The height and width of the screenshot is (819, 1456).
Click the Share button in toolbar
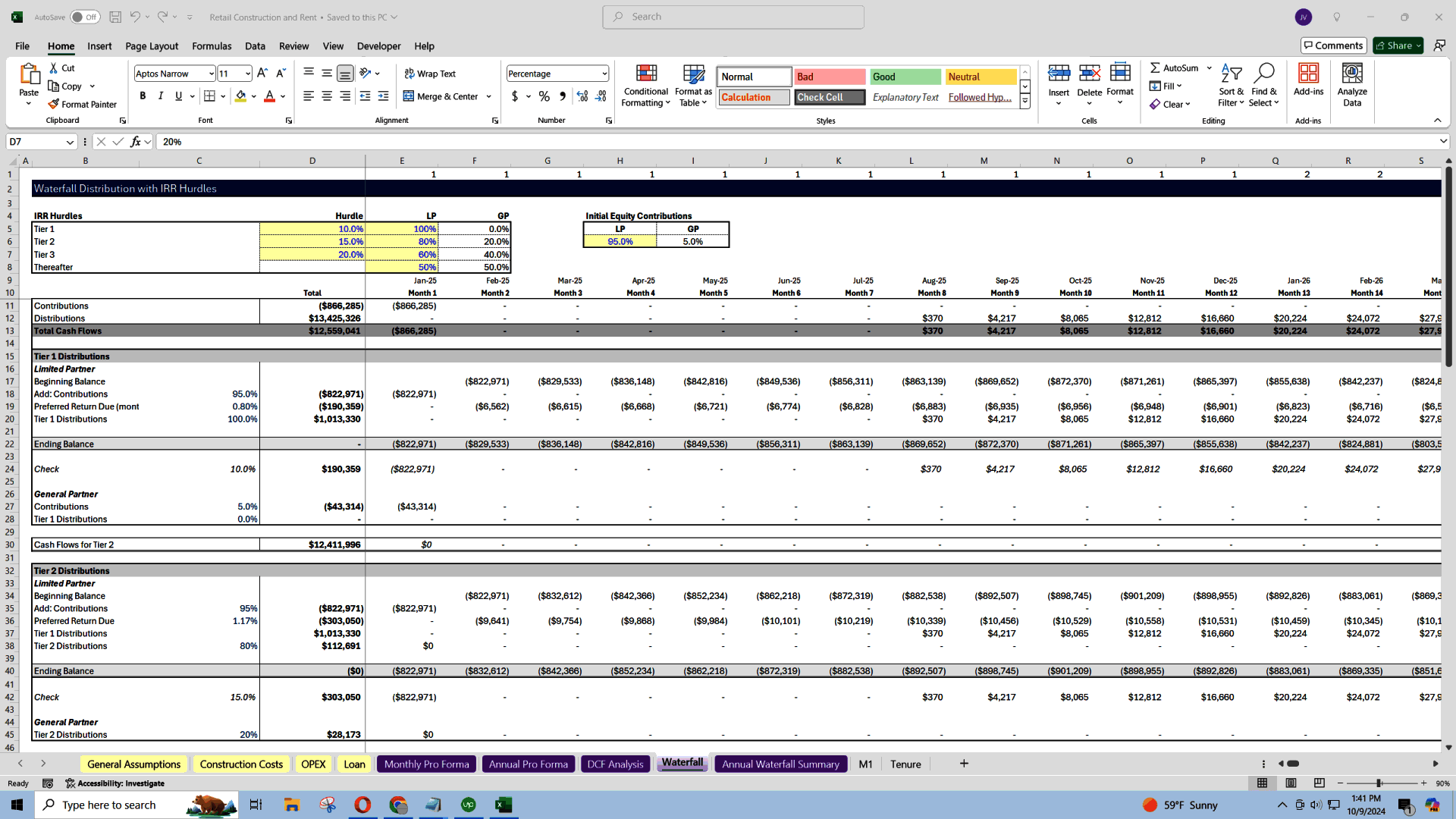click(1398, 45)
